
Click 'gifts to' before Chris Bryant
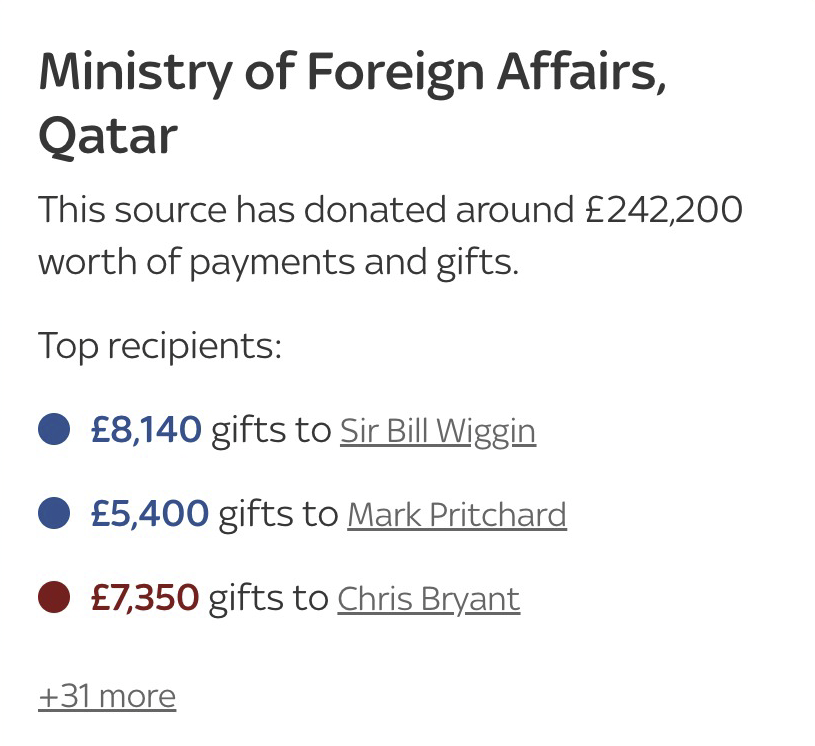tap(269, 599)
